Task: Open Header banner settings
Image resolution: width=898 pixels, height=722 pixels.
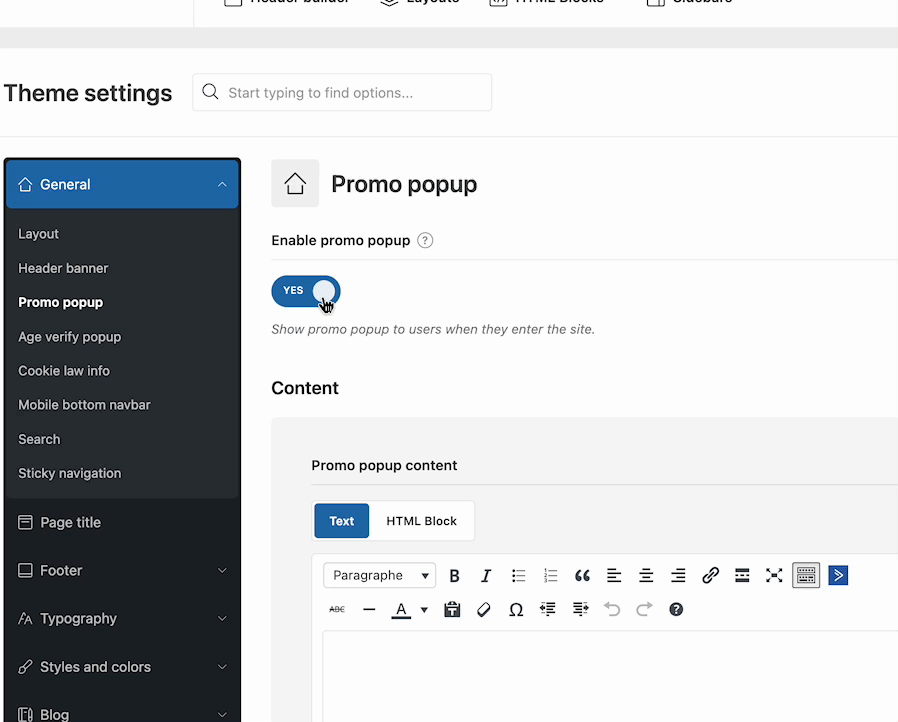Action: [x=63, y=268]
